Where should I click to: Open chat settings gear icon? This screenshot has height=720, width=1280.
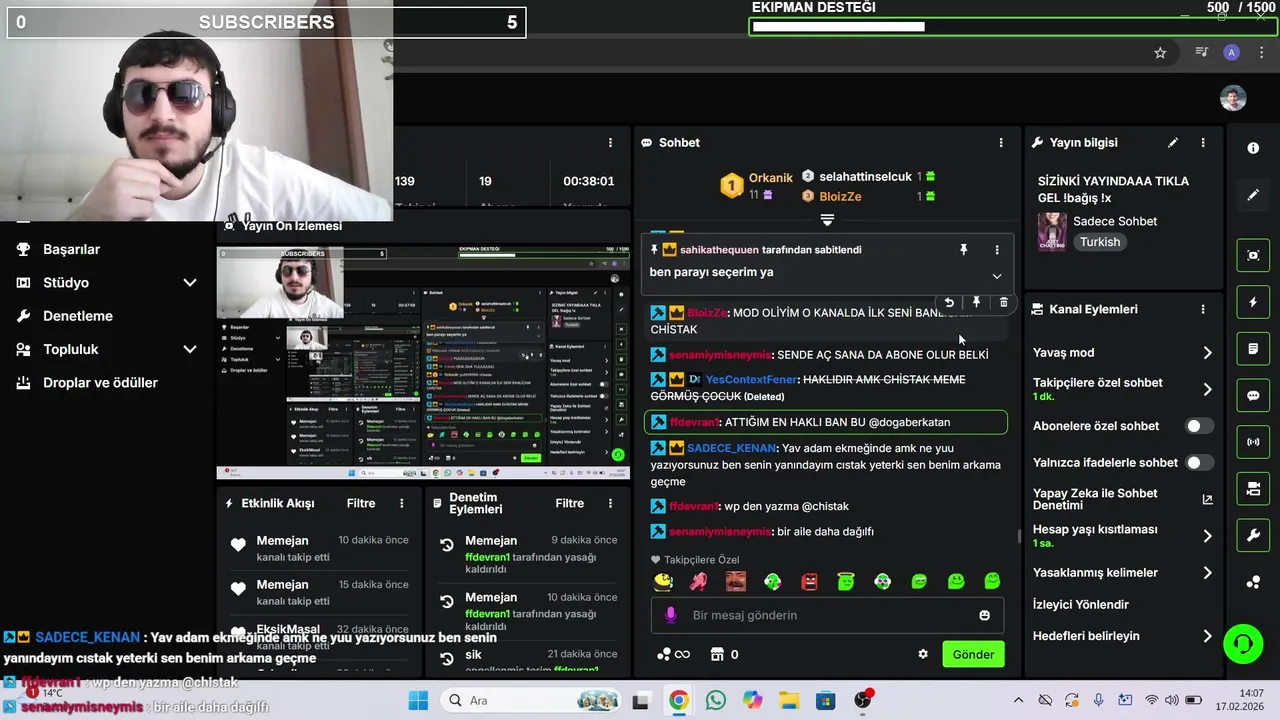pos(923,654)
